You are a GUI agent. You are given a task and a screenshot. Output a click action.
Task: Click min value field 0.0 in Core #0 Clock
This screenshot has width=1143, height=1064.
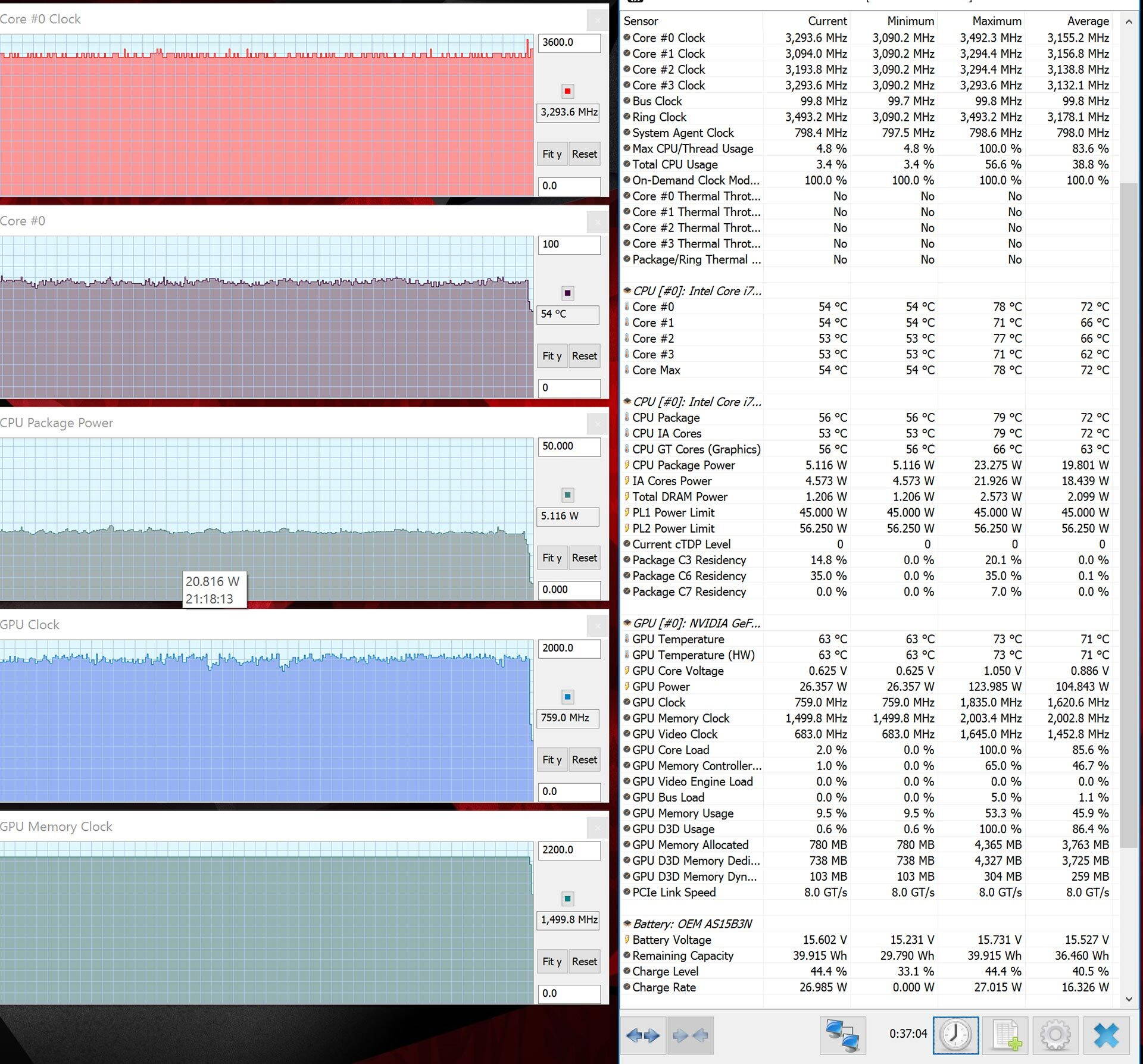point(569,186)
